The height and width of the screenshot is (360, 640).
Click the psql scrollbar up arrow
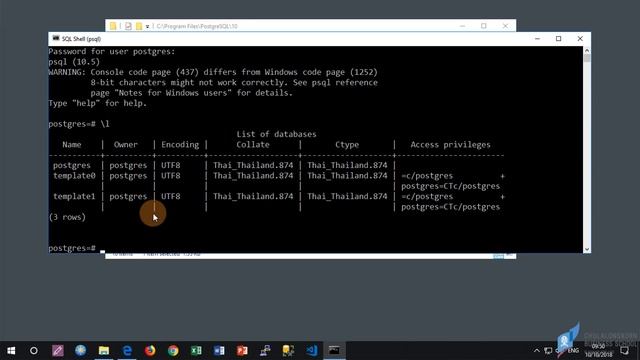tap(587, 51)
